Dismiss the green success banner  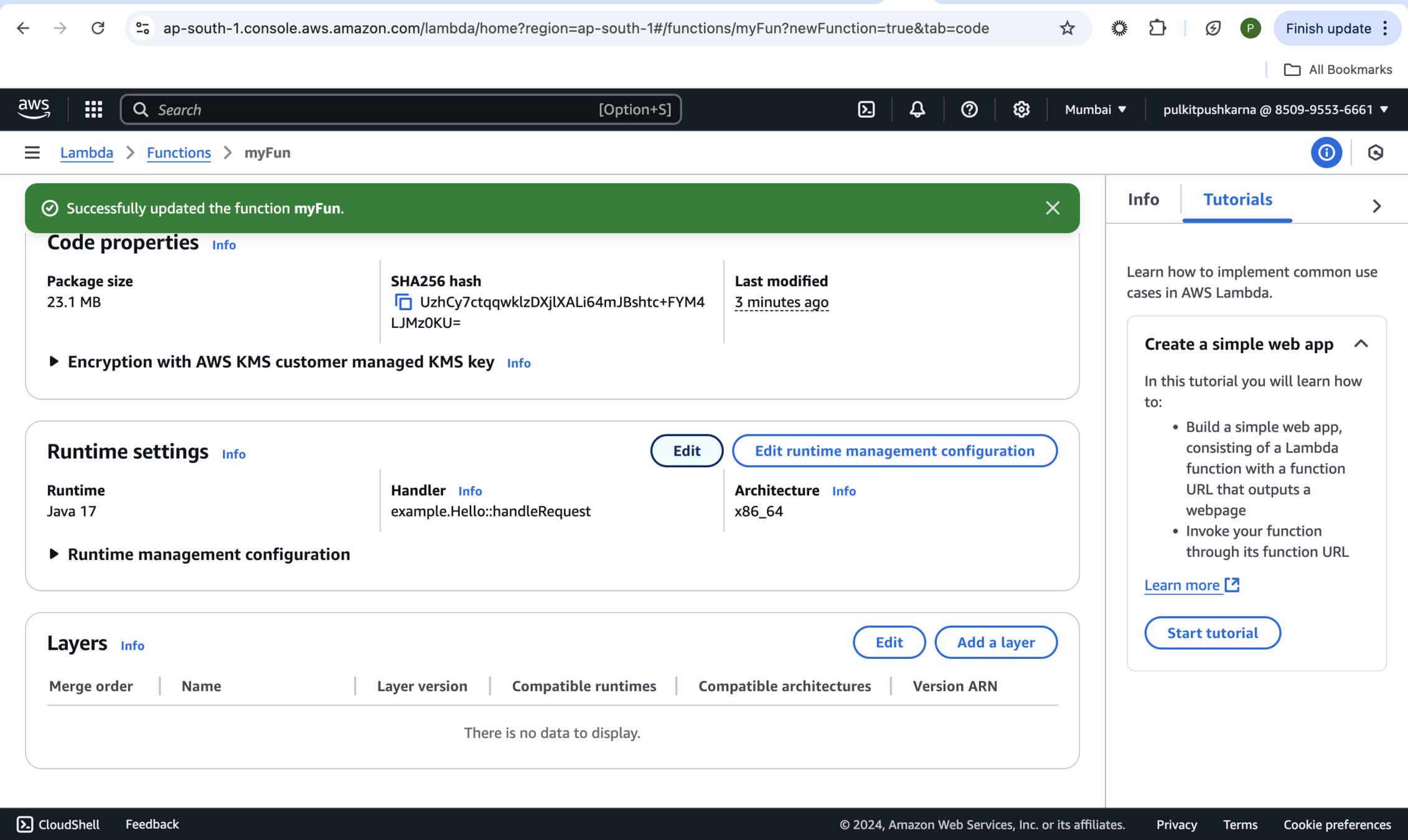tap(1052, 208)
